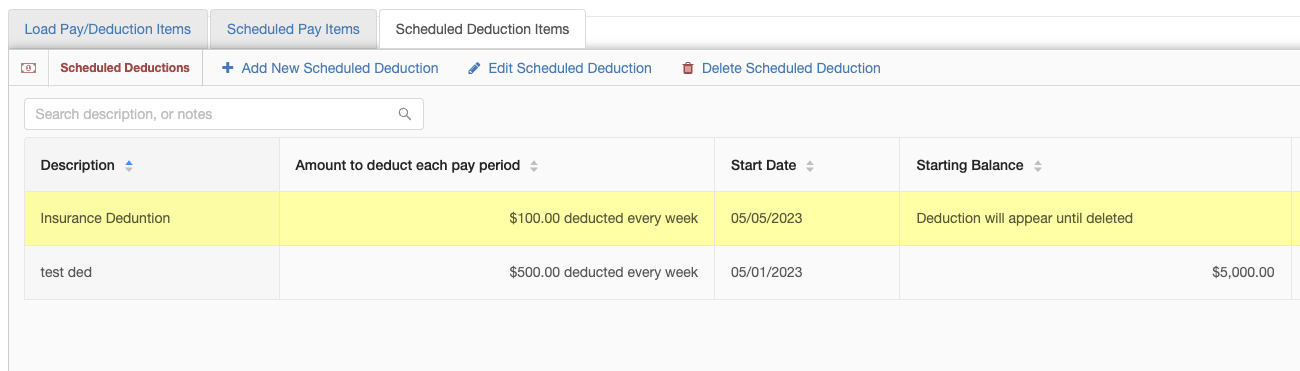The height and width of the screenshot is (371, 1300).
Task: Click the $5,000.00 starting balance cell
Action: pyautogui.click(x=1095, y=272)
